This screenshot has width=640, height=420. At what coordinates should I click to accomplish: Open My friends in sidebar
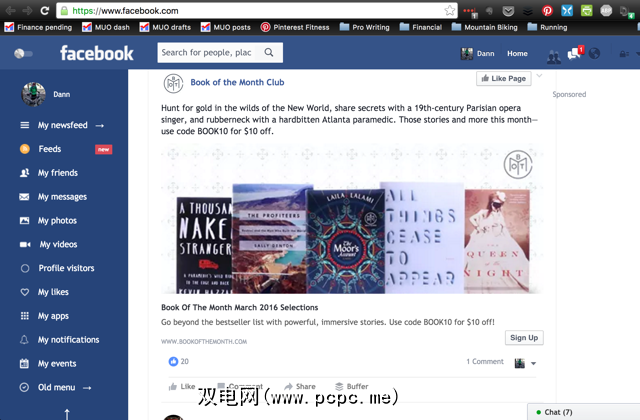tap(58, 173)
